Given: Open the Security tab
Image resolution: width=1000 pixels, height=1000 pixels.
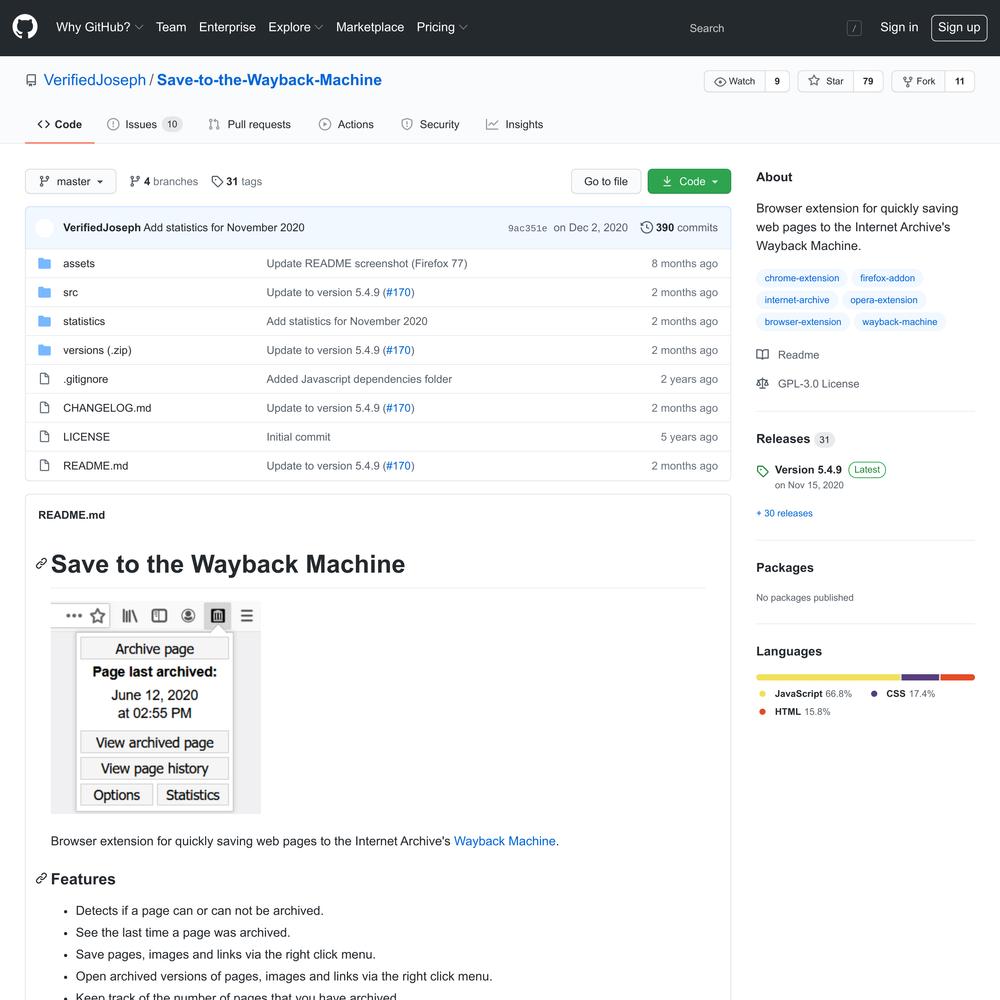Looking at the screenshot, I should pos(430,124).
